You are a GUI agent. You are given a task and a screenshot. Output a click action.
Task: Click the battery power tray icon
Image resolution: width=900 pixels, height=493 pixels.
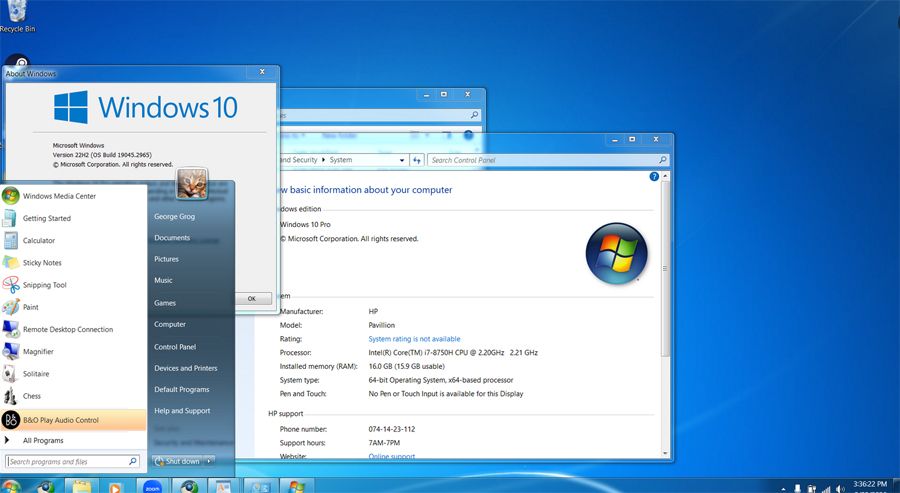point(812,489)
